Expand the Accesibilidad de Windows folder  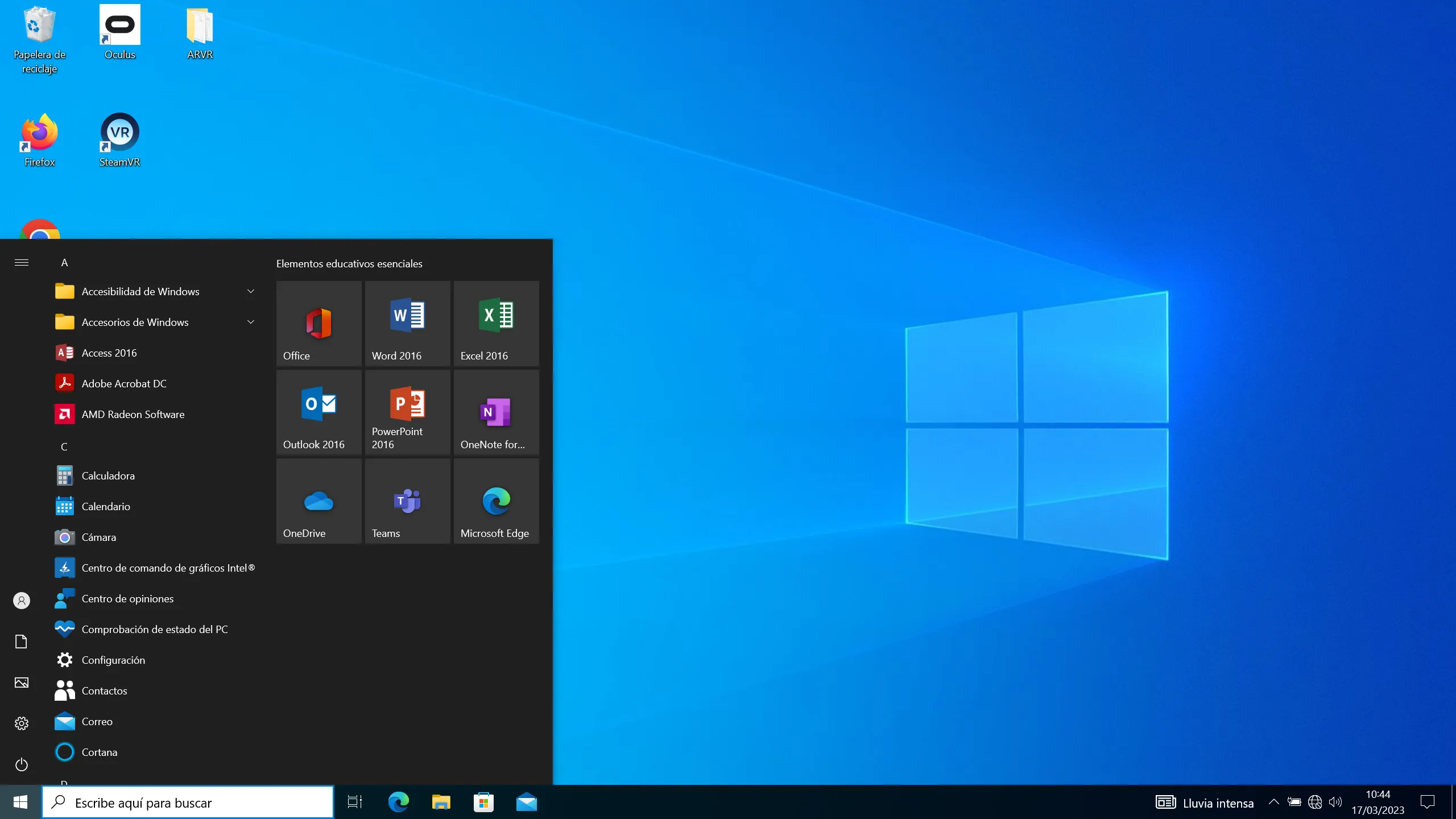click(155, 291)
